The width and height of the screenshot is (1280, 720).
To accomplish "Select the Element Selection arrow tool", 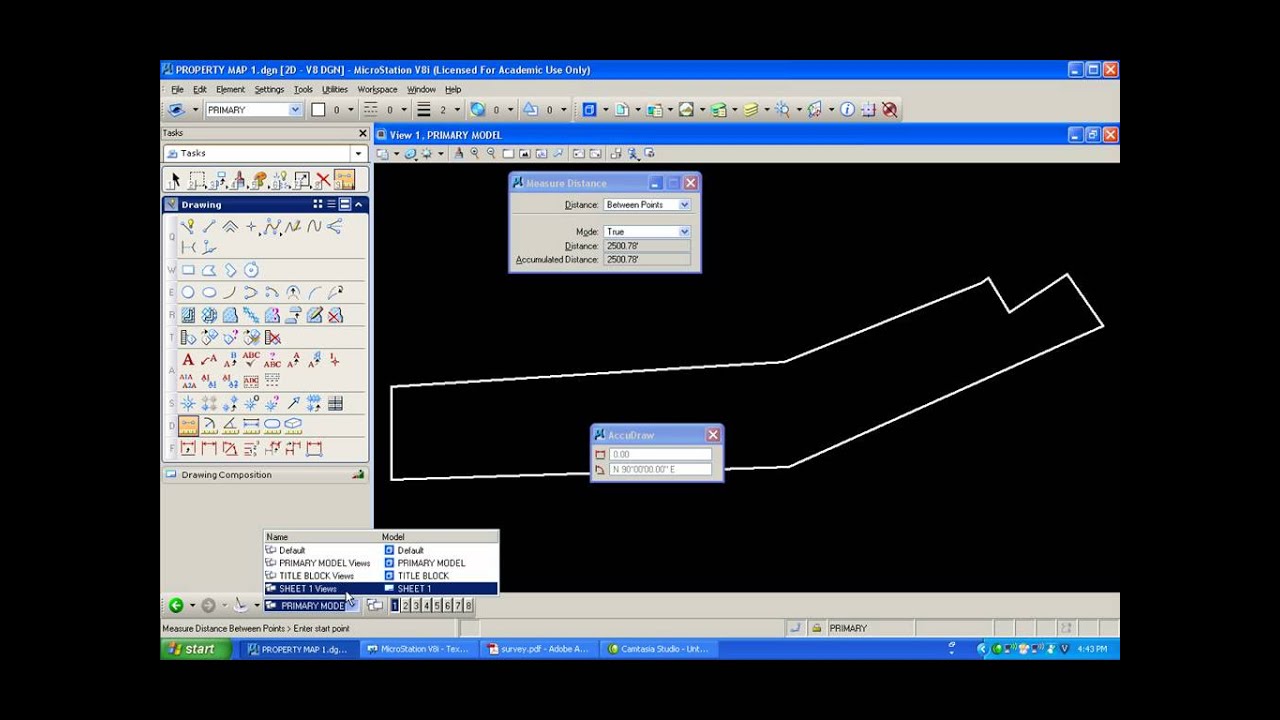I will tap(176, 180).
